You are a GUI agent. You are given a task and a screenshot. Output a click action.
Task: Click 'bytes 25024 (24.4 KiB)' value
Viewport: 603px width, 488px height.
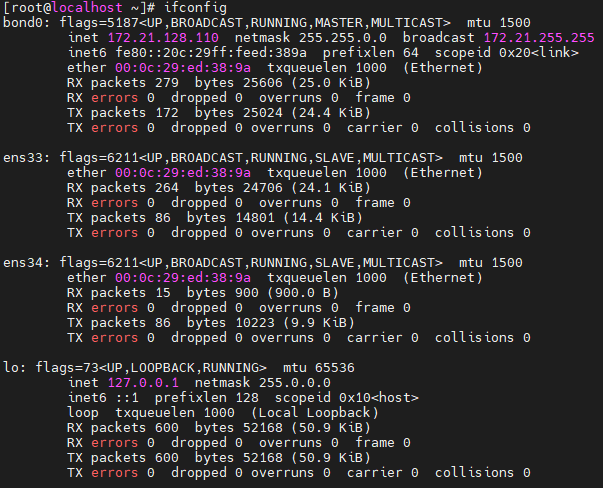[x=283, y=113]
